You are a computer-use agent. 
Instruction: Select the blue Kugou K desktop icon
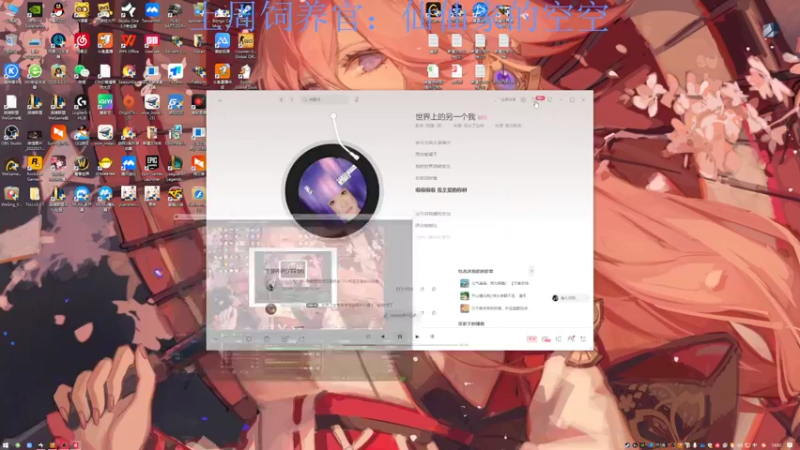point(11,74)
